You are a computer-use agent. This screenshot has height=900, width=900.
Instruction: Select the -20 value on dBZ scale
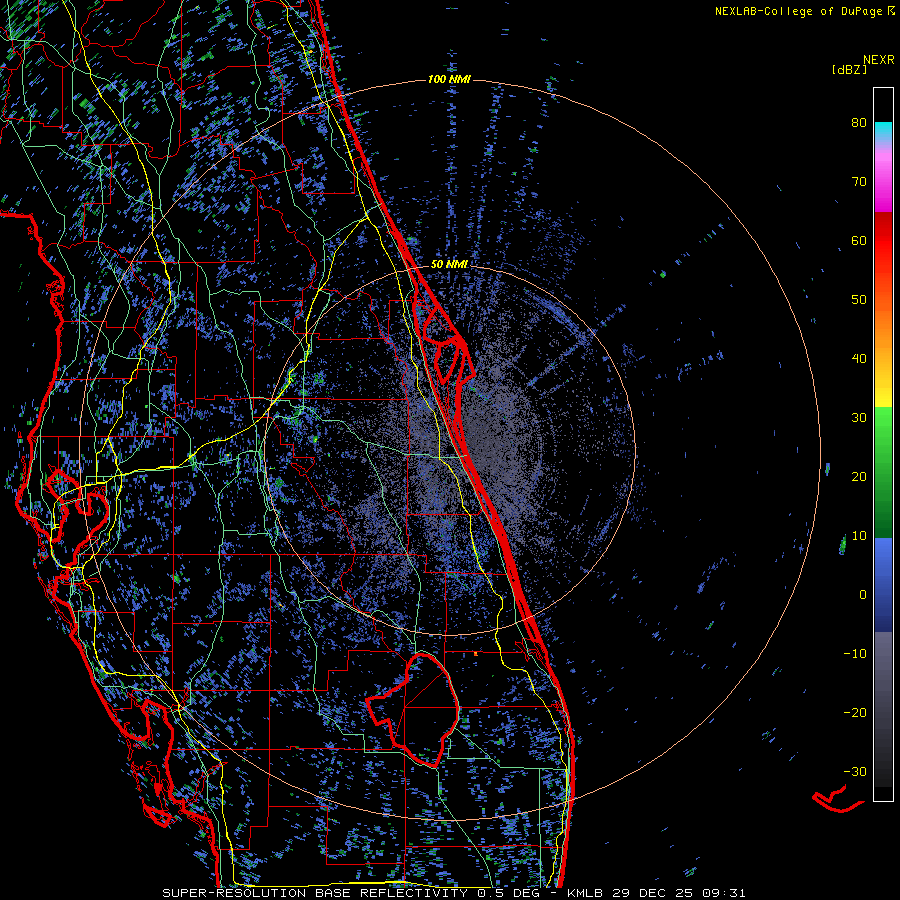855,713
